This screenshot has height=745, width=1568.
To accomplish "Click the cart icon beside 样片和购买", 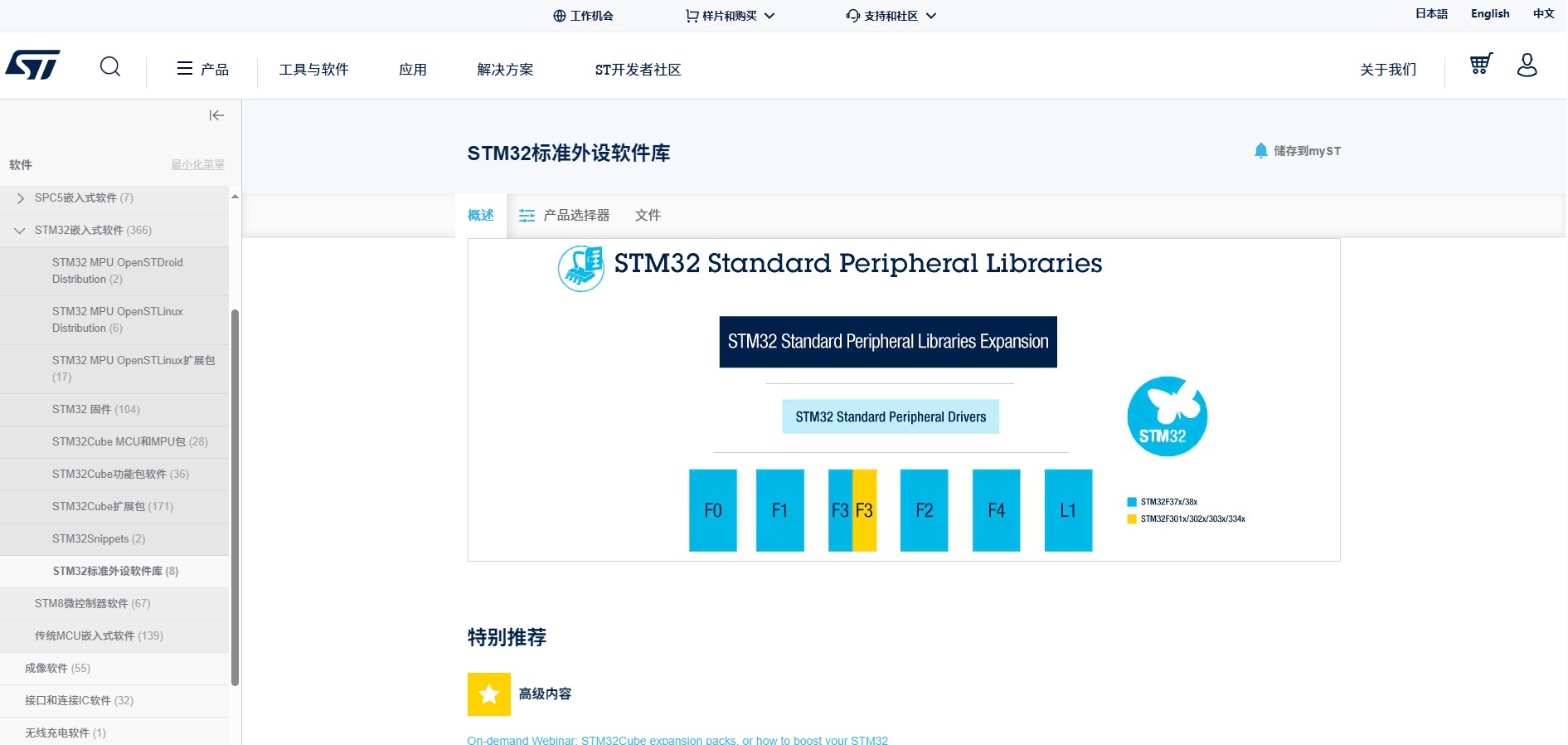I will point(692,16).
